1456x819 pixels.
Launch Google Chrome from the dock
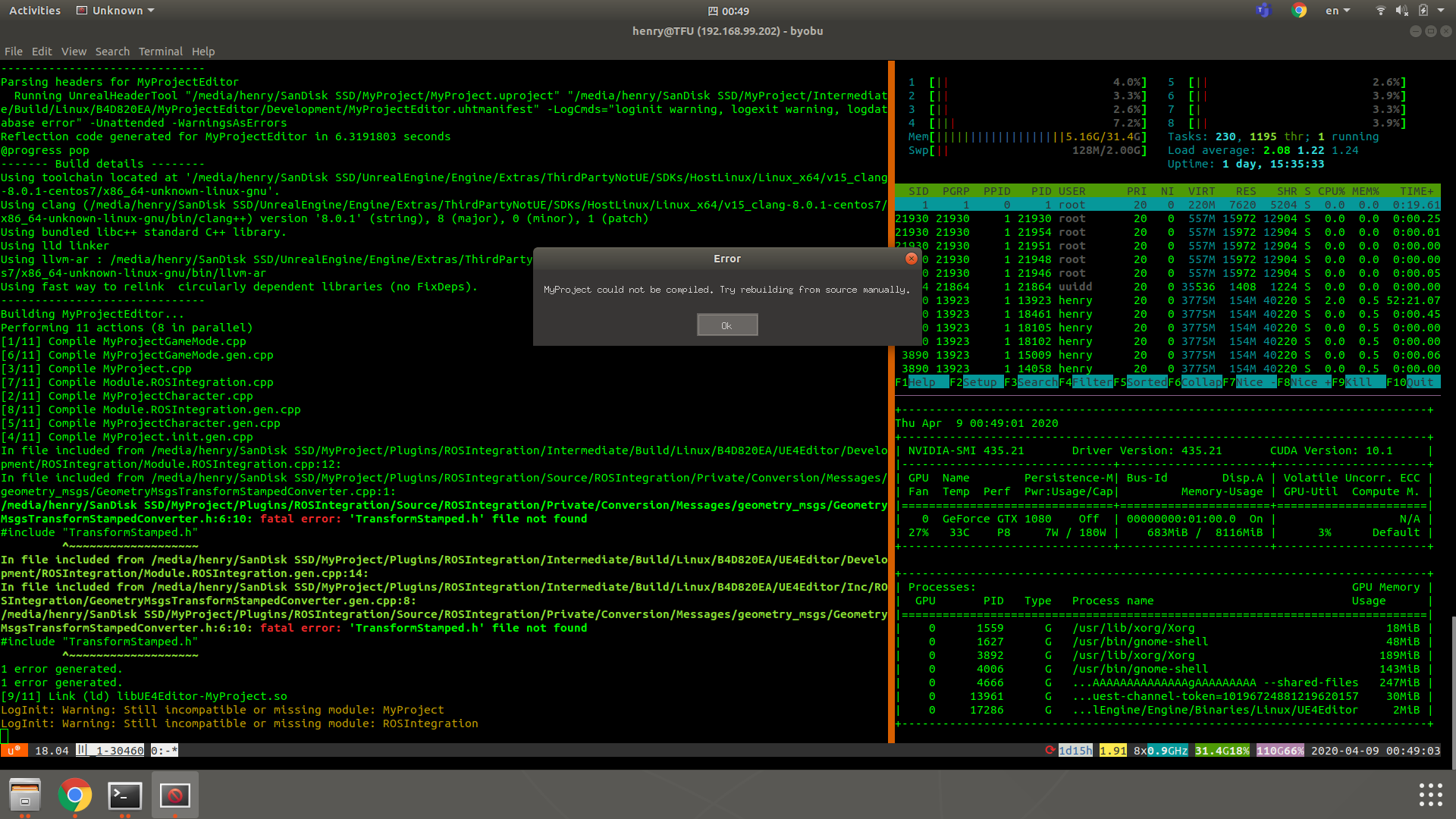tap(74, 795)
